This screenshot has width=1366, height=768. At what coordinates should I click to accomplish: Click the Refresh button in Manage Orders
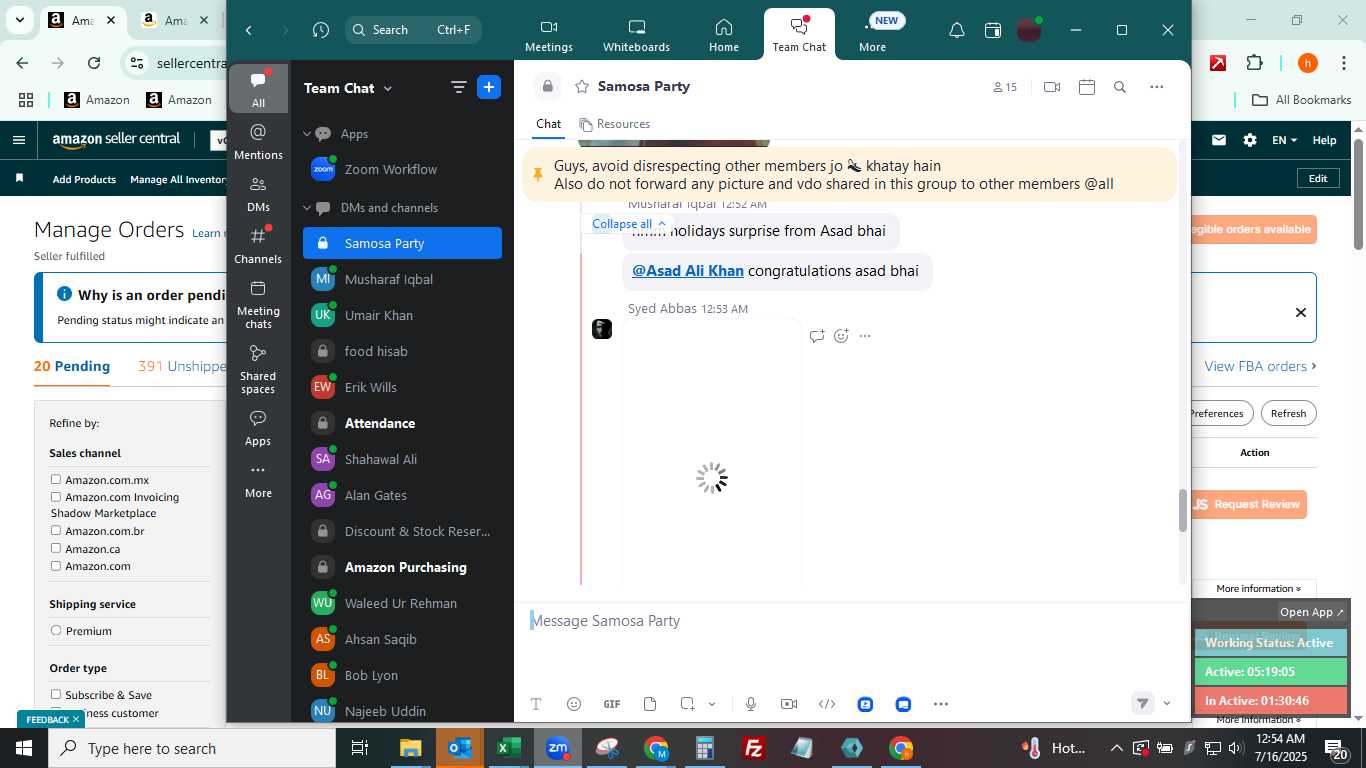coord(1288,413)
